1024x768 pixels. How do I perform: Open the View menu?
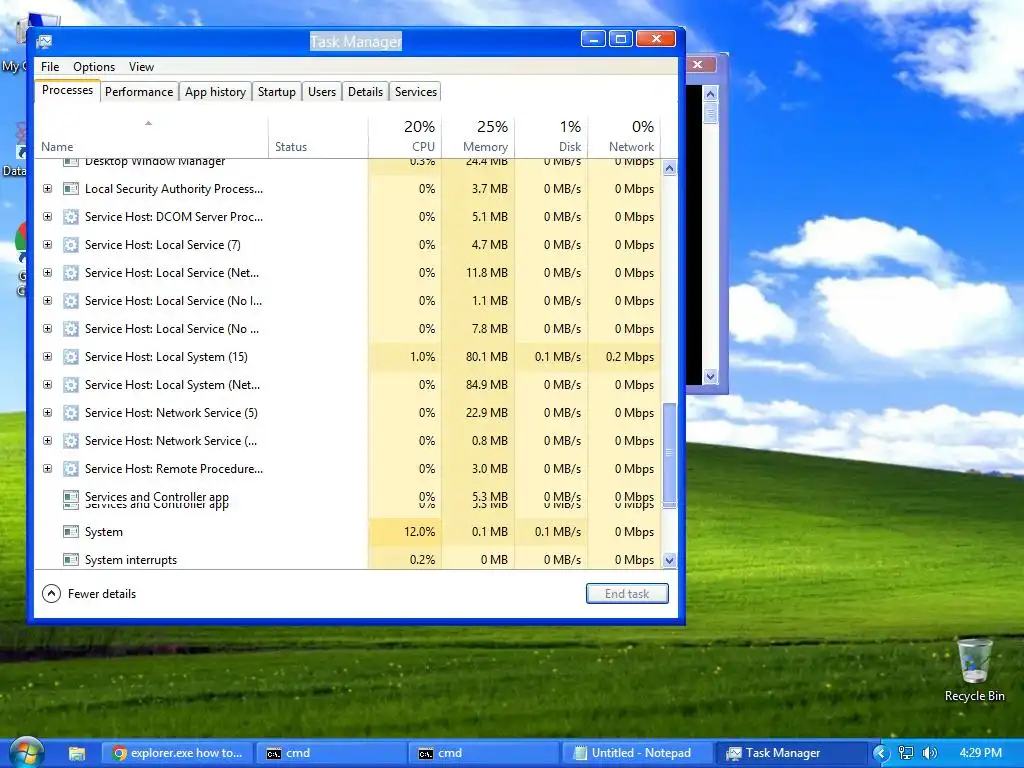[x=141, y=67]
